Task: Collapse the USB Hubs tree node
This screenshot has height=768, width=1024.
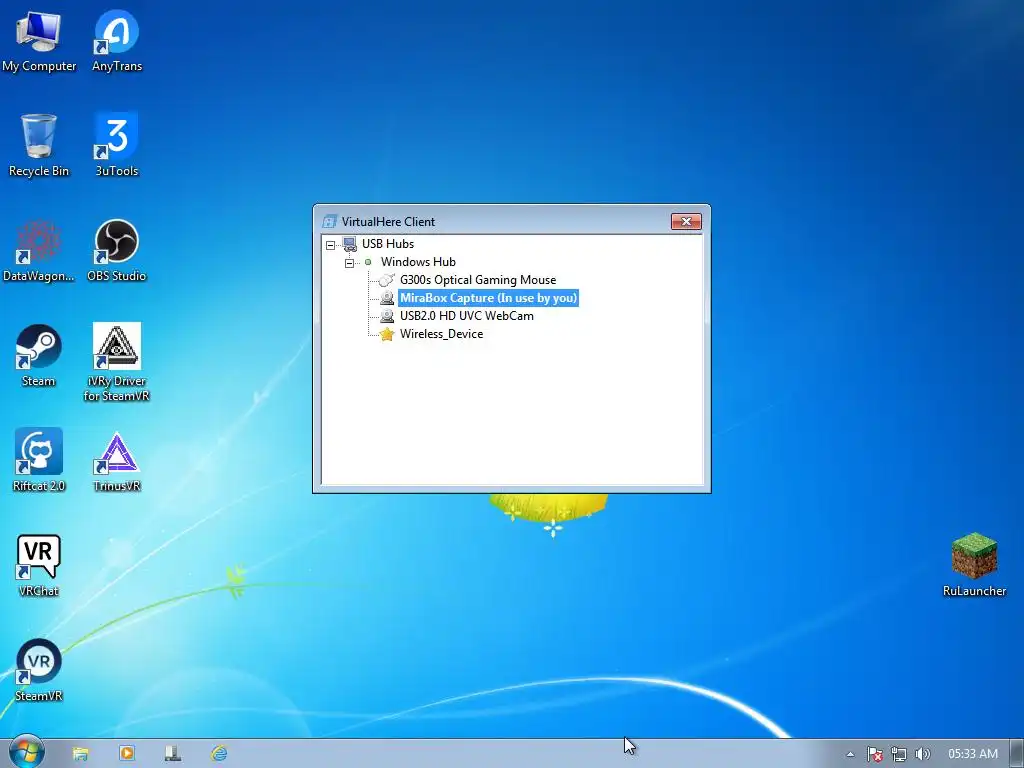Action: 330,245
